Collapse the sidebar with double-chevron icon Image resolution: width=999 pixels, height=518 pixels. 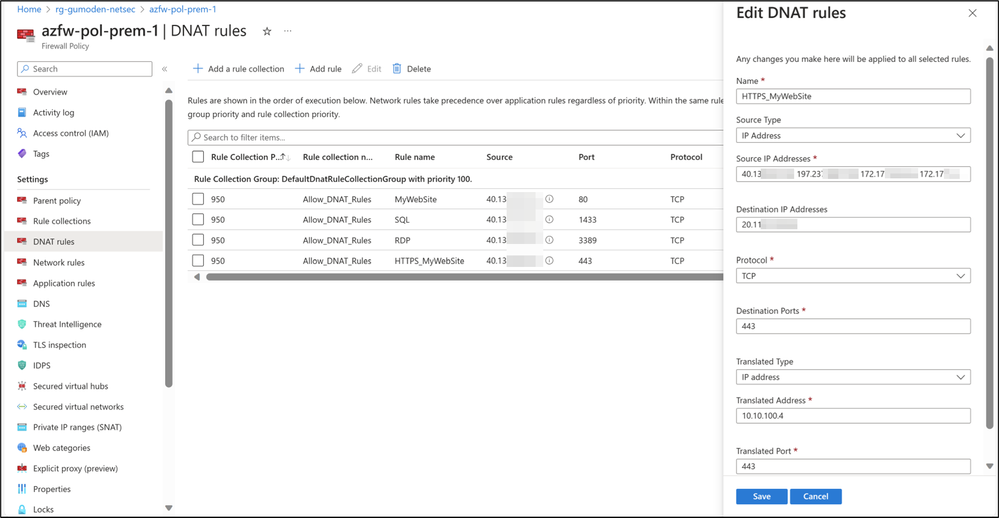coord(164,69)
